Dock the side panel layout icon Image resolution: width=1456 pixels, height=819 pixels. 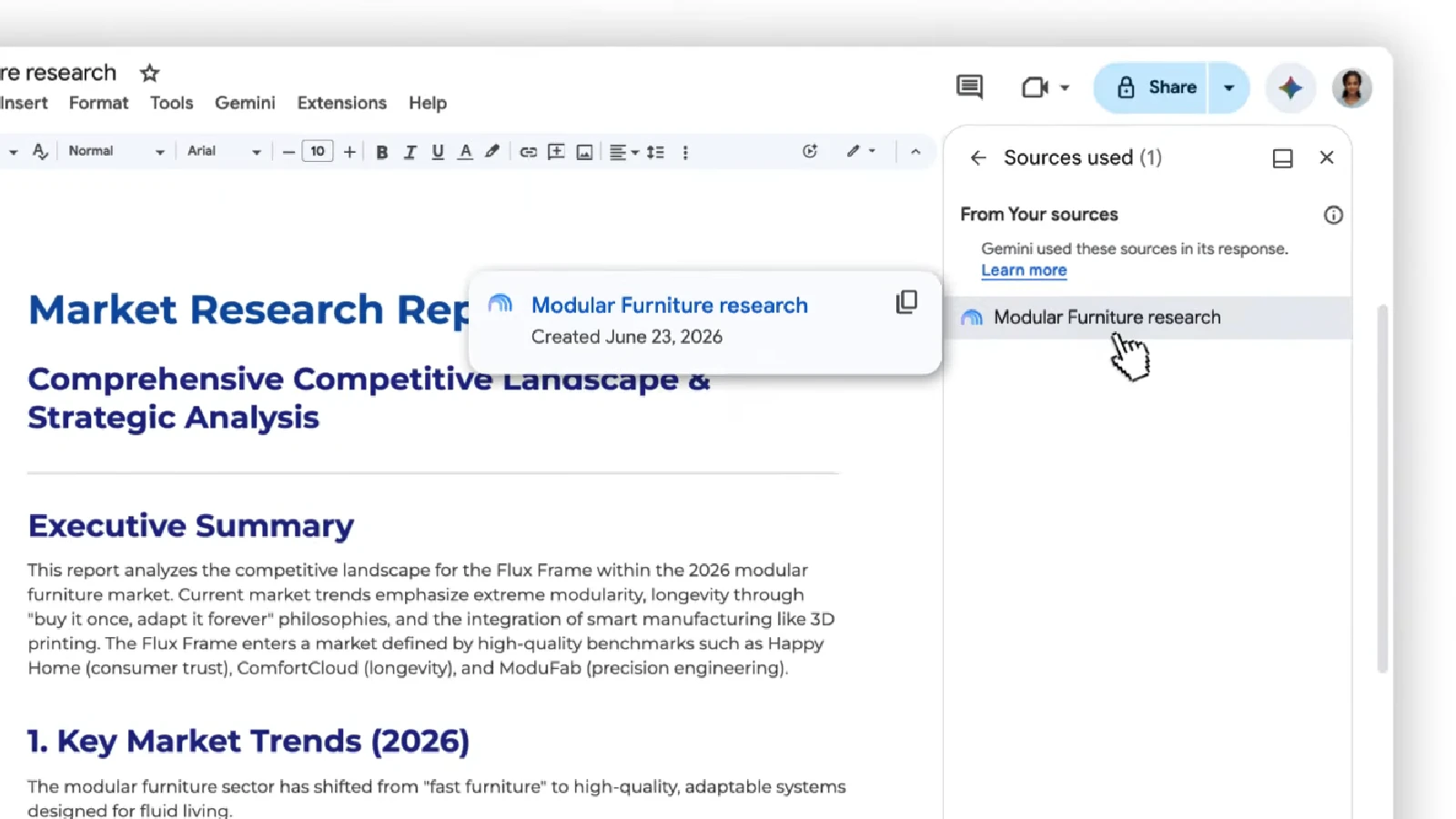[1282, 158]
